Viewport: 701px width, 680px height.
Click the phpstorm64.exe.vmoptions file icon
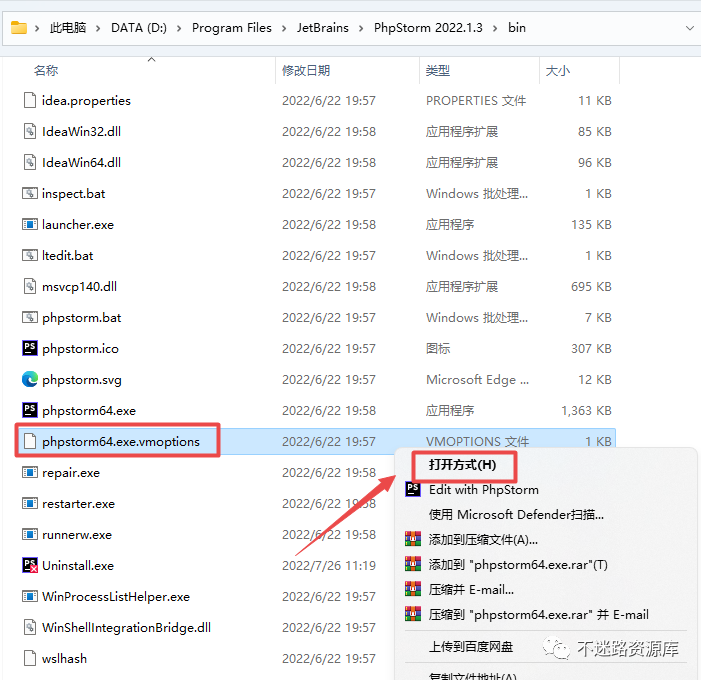30,441
